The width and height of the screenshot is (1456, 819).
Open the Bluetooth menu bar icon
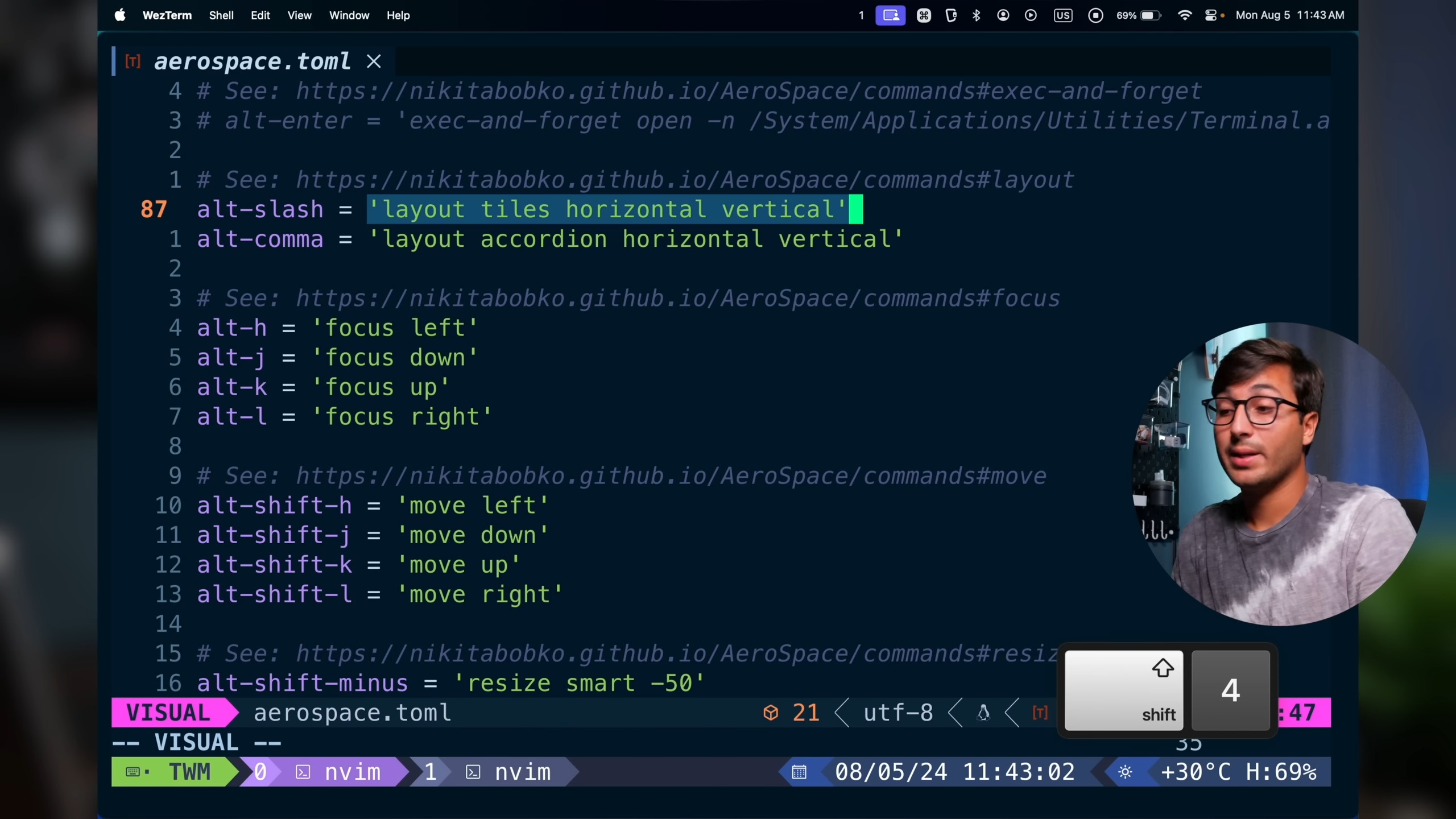976,15
